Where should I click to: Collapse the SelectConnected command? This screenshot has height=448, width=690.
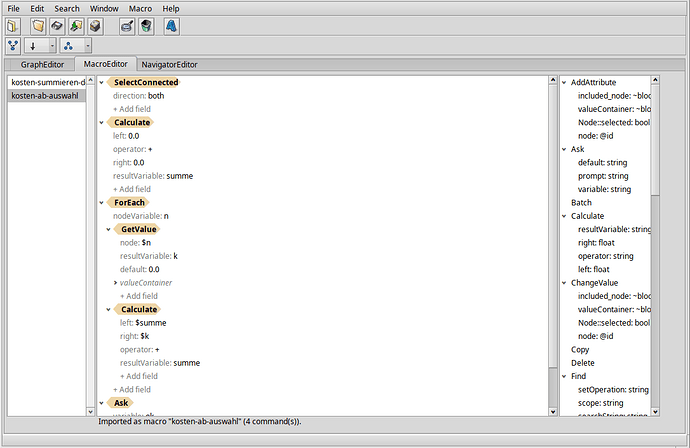[102, 82]
